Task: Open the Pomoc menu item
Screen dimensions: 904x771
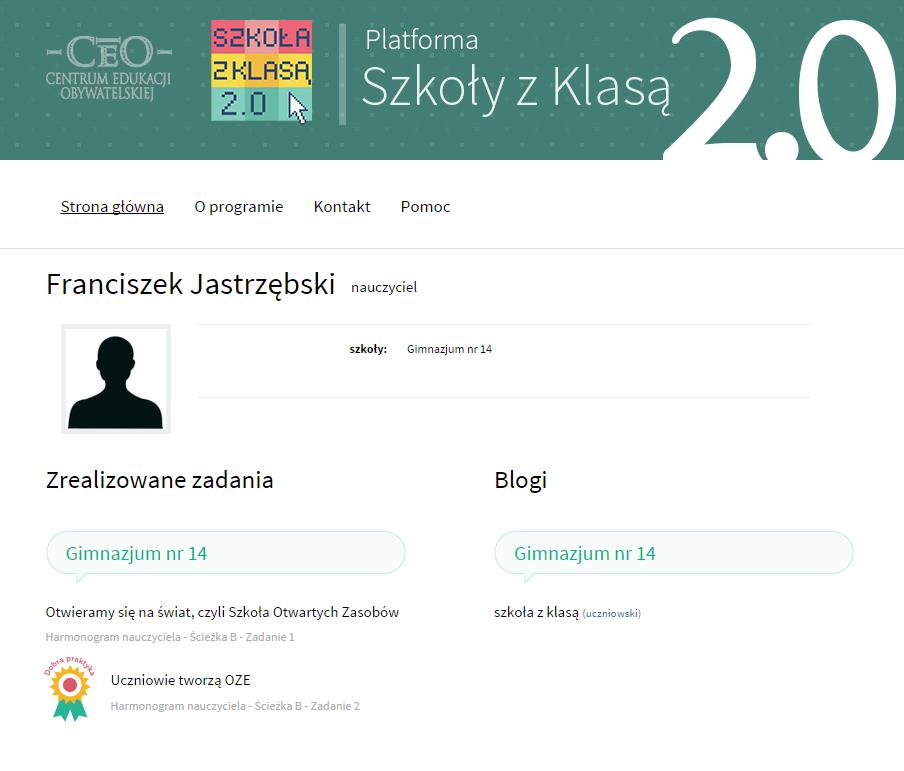Action: 425,206
